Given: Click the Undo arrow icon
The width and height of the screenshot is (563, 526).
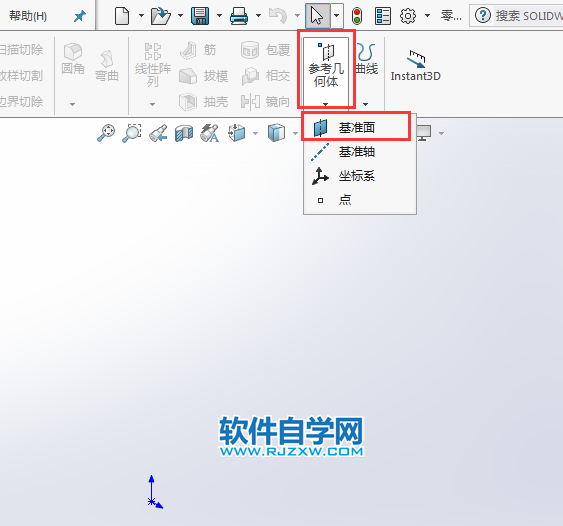Looking at the screenshot, I should coord(278,16).
